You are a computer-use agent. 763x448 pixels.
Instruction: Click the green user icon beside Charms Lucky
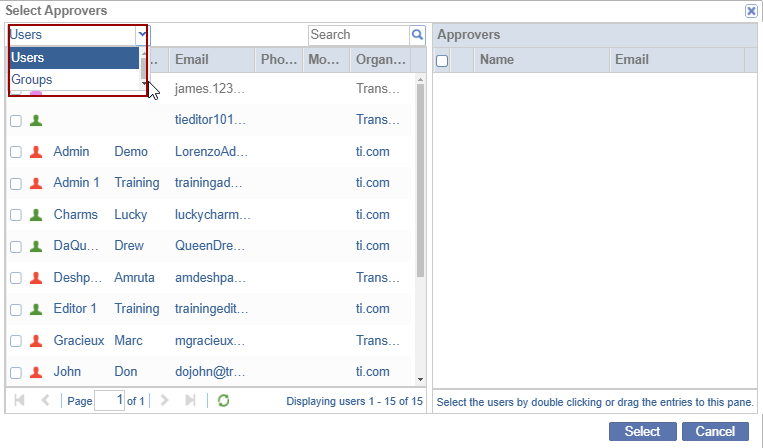pyautogui.click(x=36, y=215)
